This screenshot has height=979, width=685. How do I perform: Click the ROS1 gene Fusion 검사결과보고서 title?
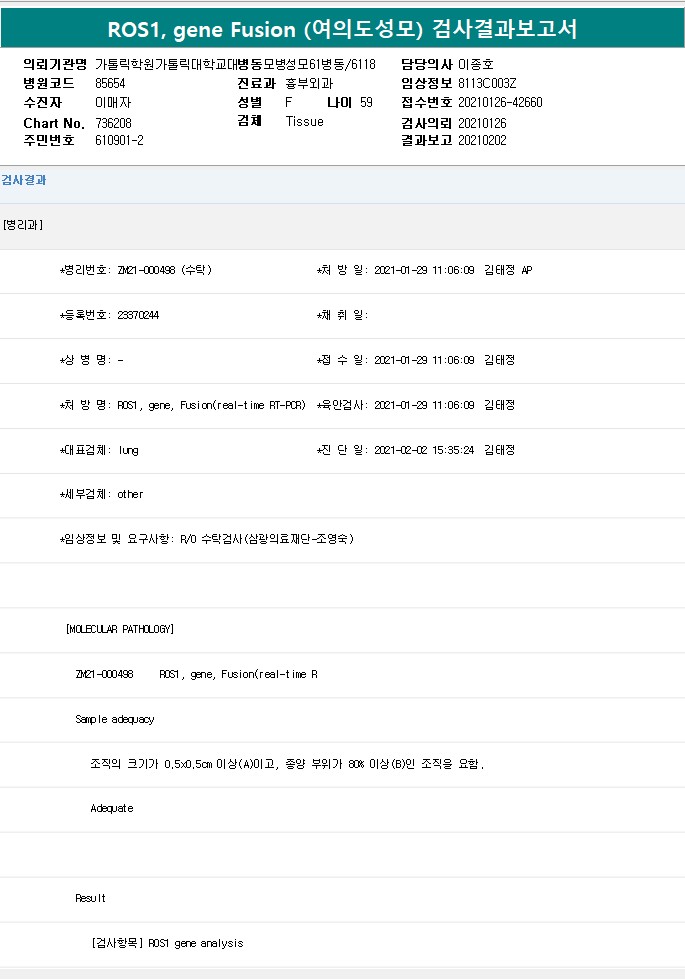tap(342, 29)
